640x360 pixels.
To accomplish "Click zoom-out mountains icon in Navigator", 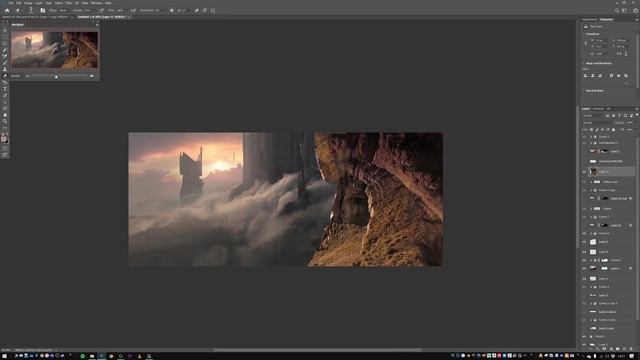I will click(28, 76).
